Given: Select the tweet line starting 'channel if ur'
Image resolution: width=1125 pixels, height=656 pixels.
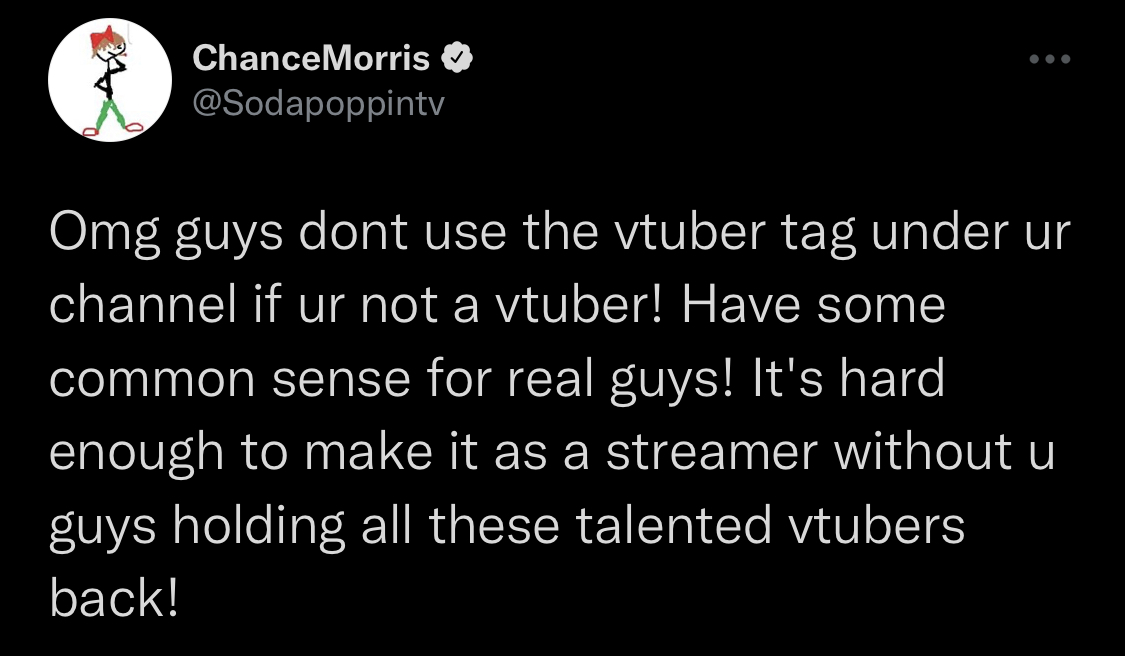Looking at the screenshot, I should 497,305.
